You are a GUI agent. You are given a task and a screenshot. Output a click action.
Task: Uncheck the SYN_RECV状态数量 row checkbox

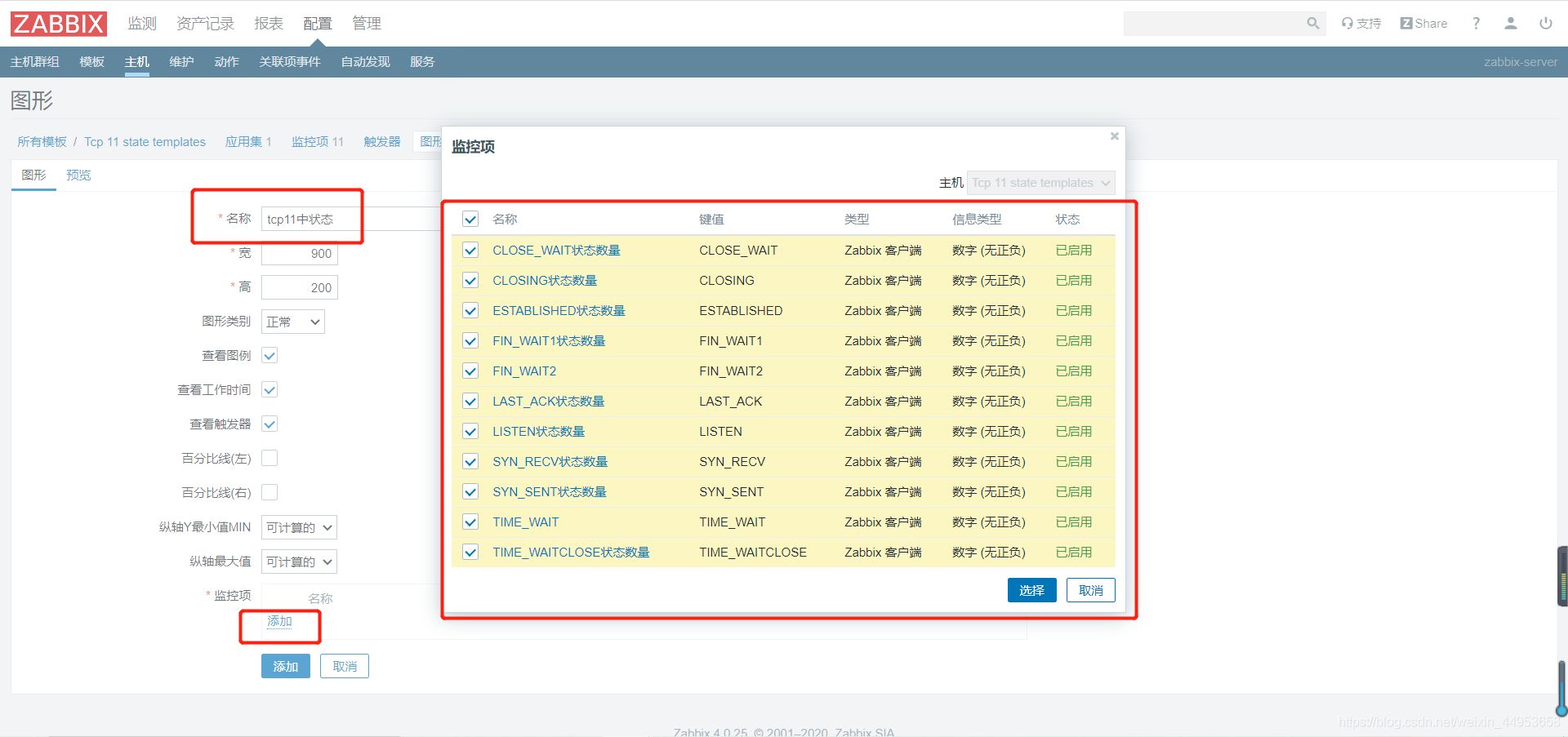[x=470, y=461]
